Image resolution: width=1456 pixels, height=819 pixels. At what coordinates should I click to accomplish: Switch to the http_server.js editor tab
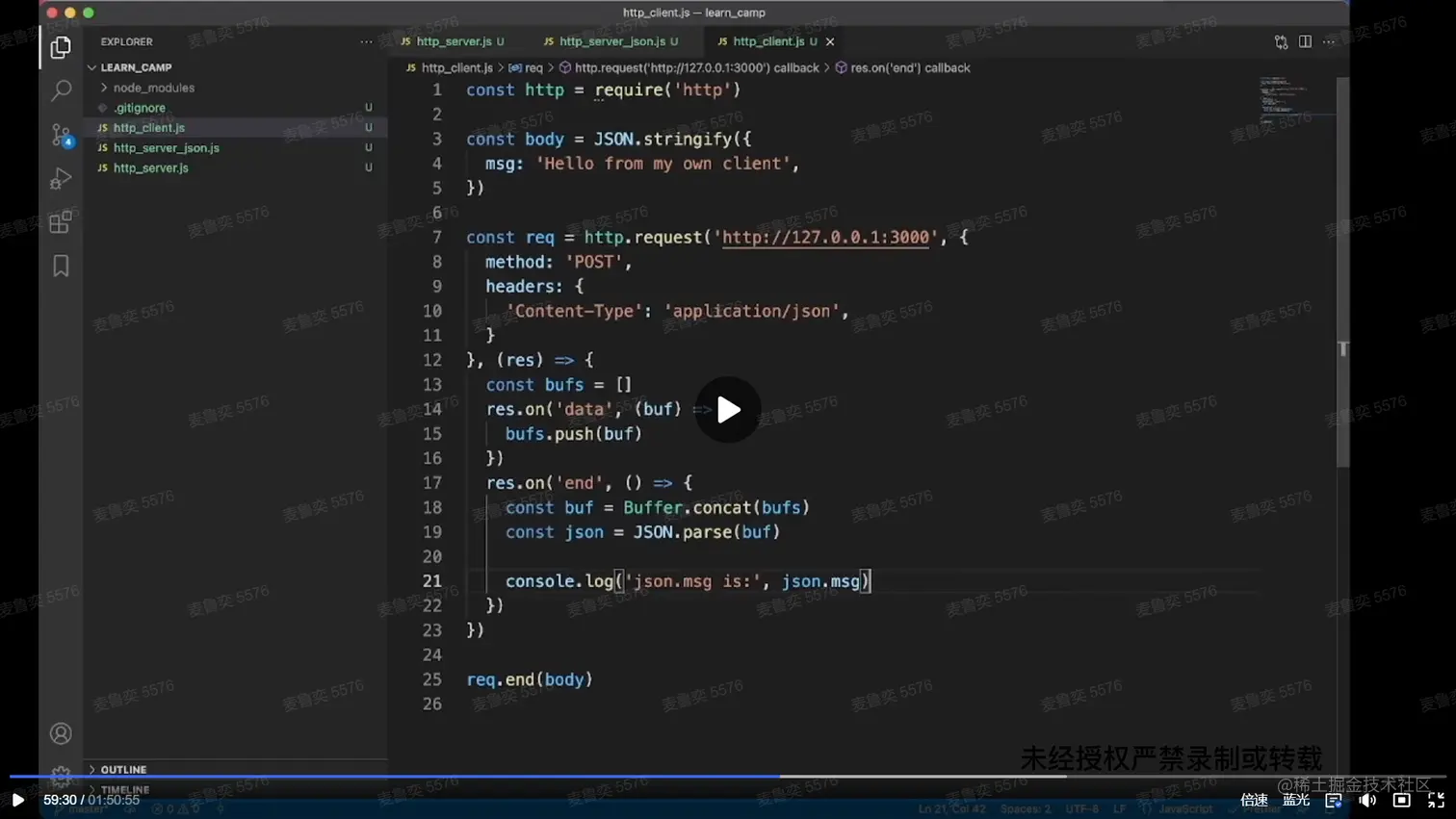click(453, 42)
